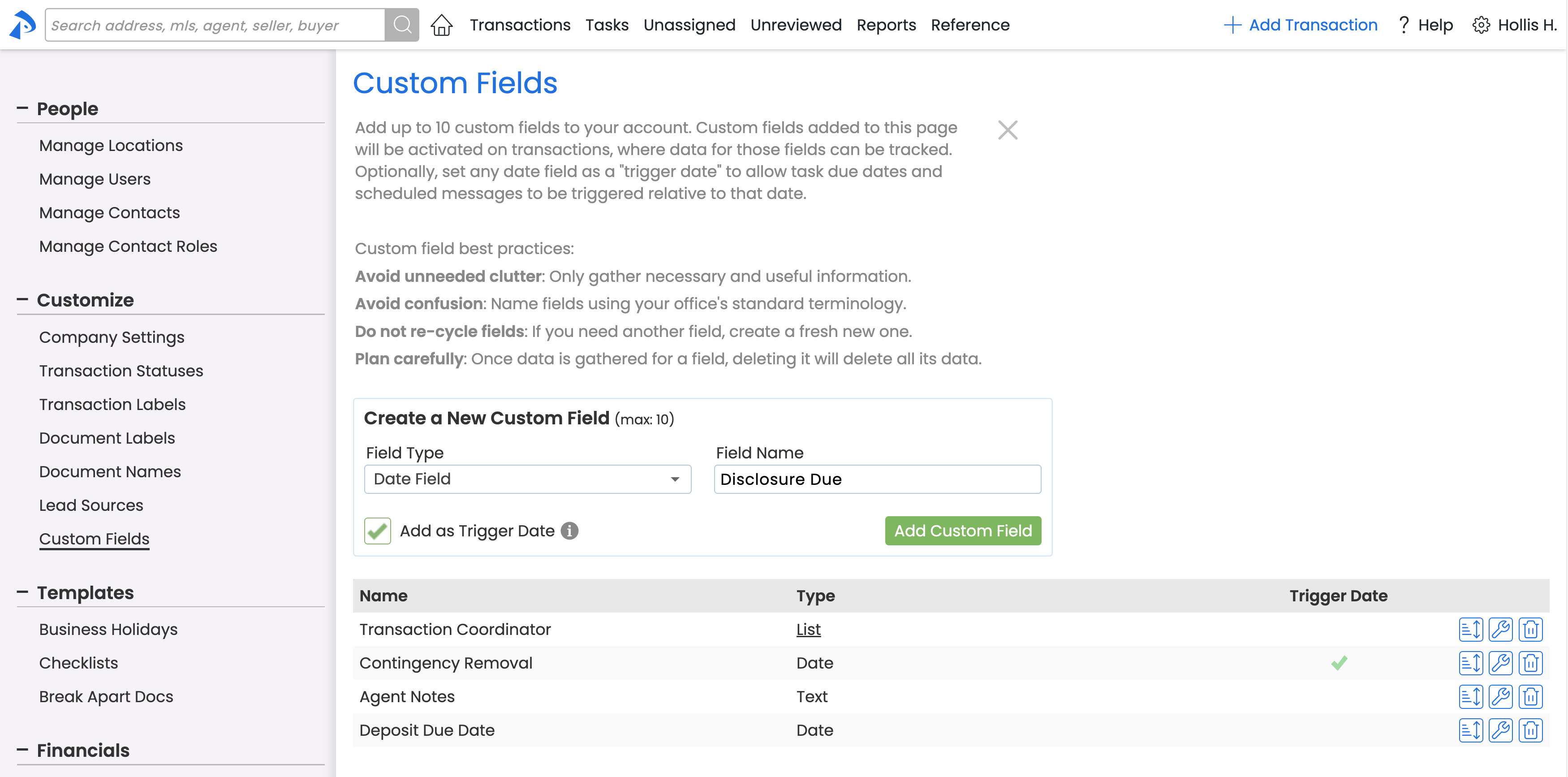This screenshot has width=1568, height=777.
Task: Click the home icon in top navigation
Action: [x=441, y=25]
